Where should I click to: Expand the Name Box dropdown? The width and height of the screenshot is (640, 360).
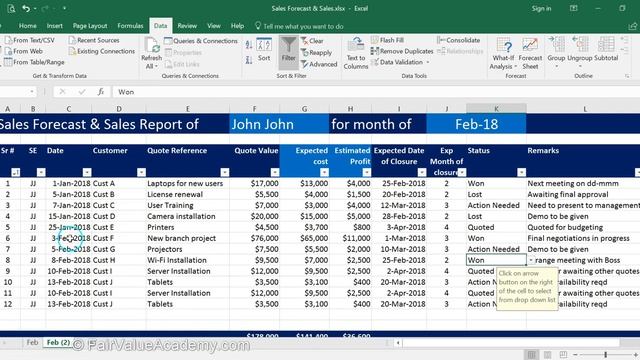(x=31, y=92)
